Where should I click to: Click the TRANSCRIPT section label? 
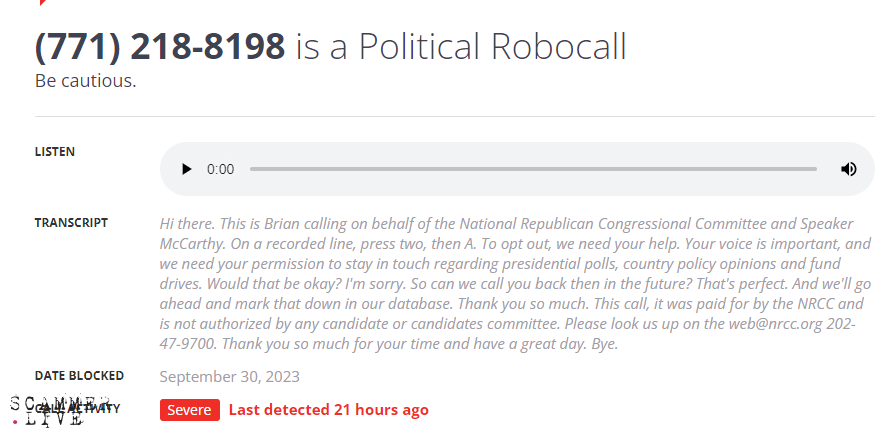(71, 222)
